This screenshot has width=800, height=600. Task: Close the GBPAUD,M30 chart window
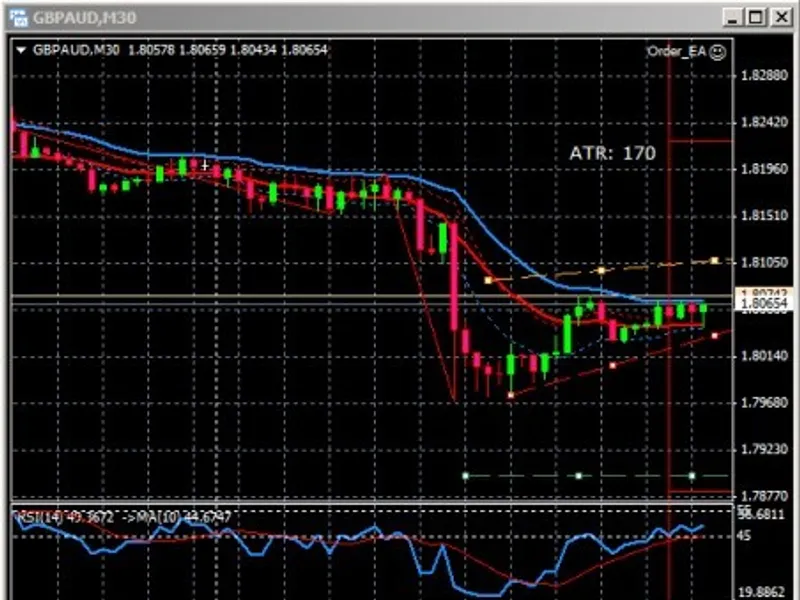tap(781, 18)
